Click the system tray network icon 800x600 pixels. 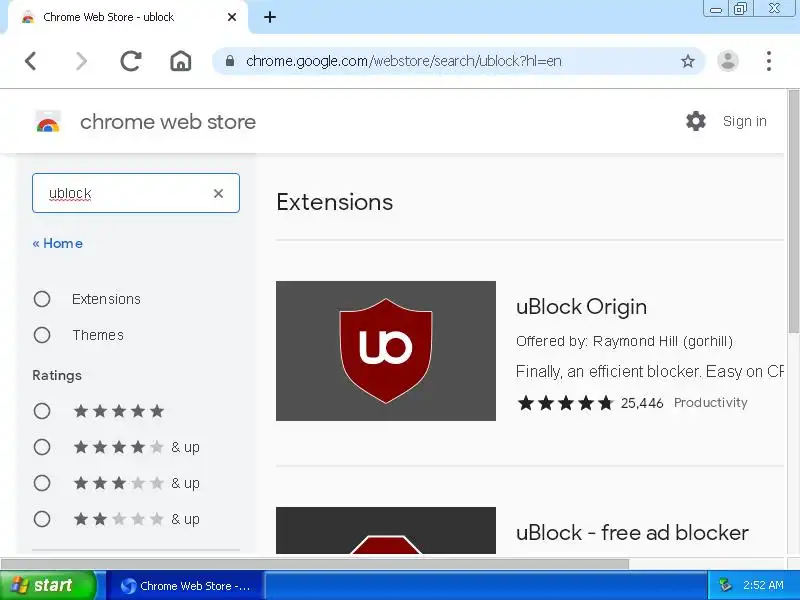coord(724,585)
